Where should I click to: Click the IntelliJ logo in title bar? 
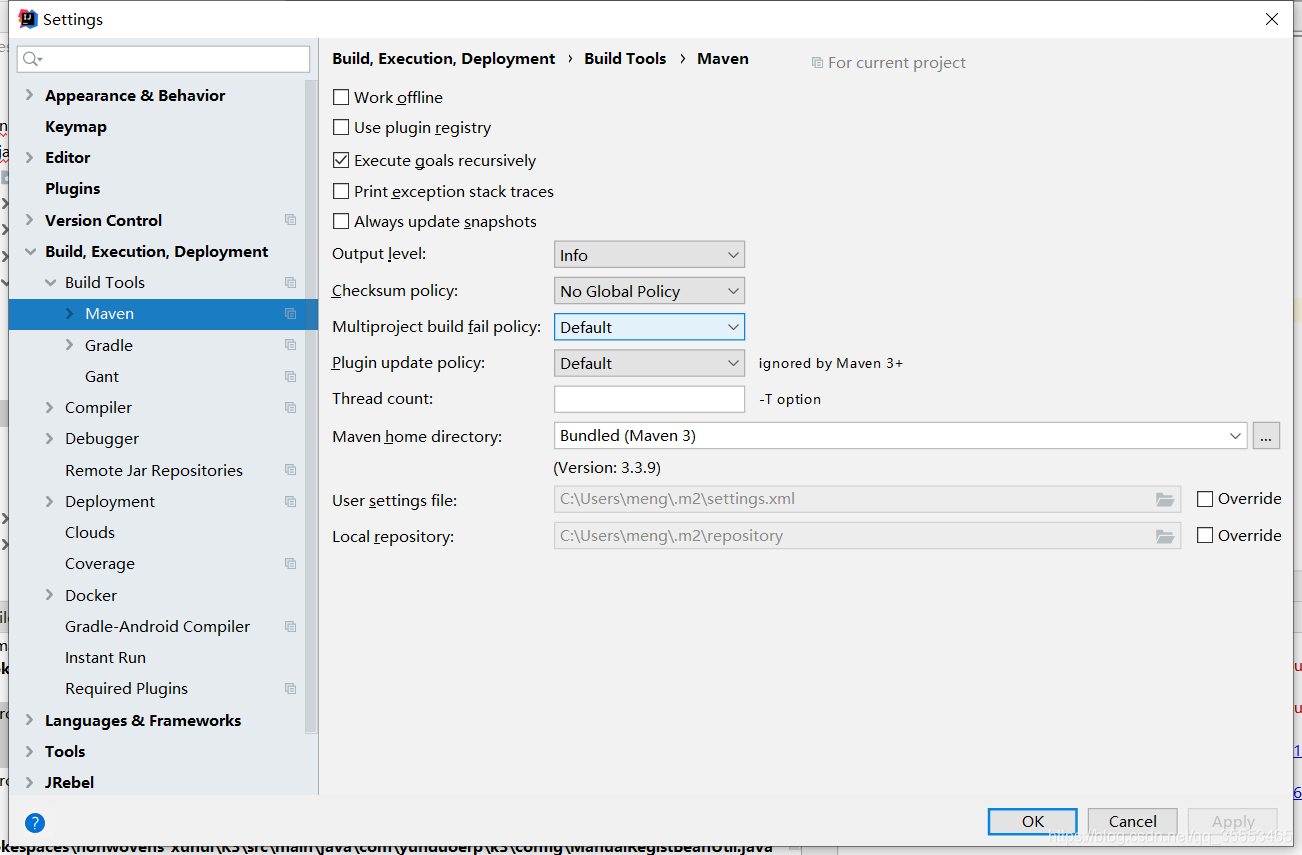pos(28,19)
